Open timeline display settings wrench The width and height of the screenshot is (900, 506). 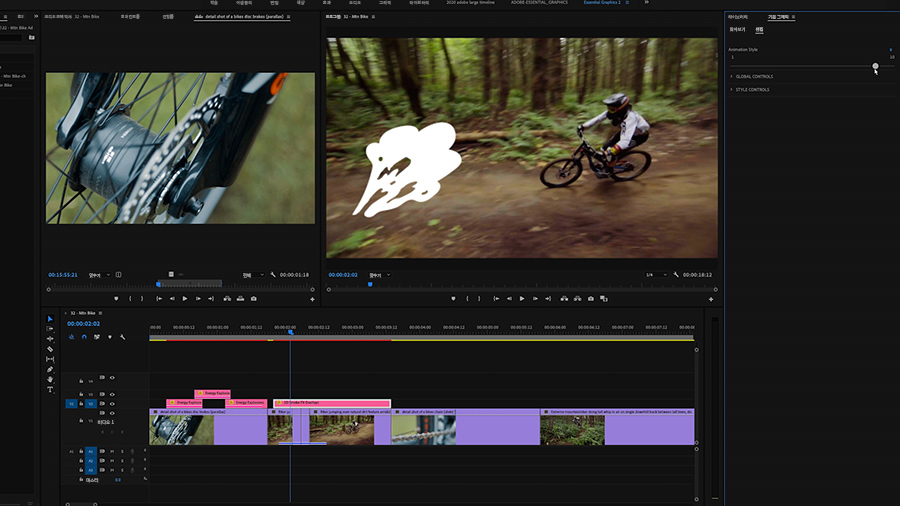(x=122, y=337)
